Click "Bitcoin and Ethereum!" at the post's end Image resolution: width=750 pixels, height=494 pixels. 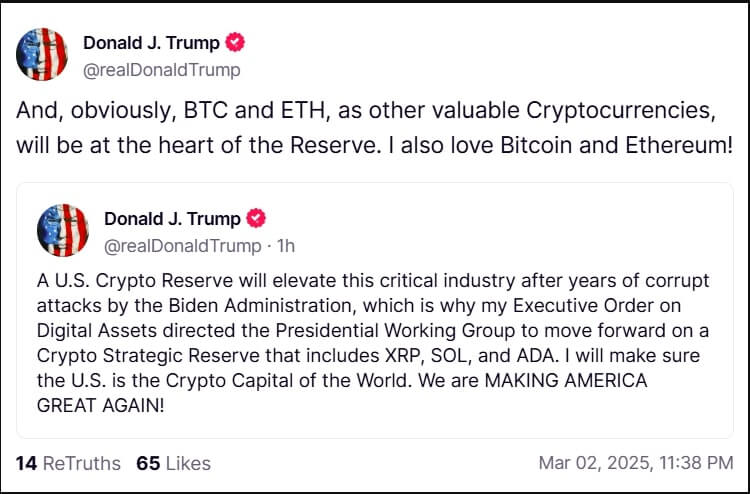pos(628,145)
